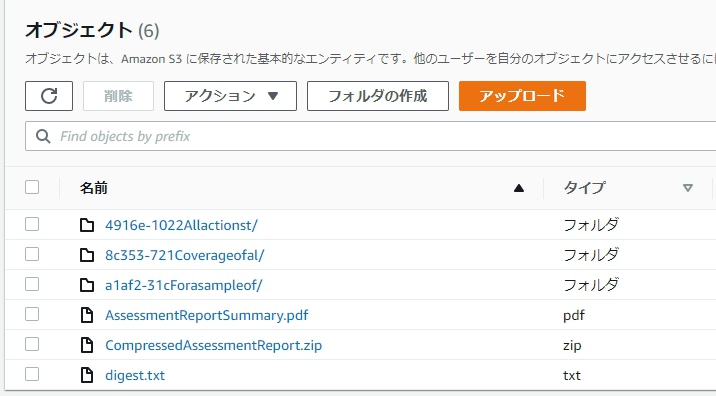Click the zip type cell
Screen dimensions: 716x396
point(572,345)
